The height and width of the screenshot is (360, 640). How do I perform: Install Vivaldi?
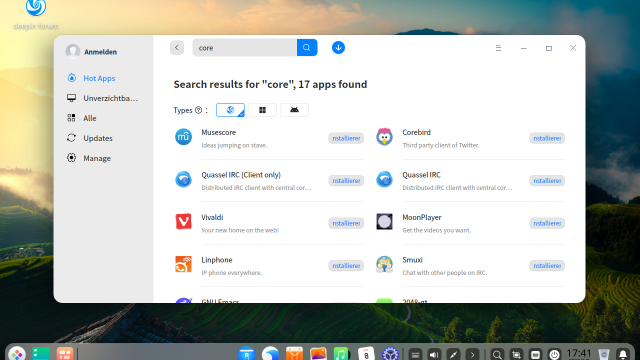point(346,223)
